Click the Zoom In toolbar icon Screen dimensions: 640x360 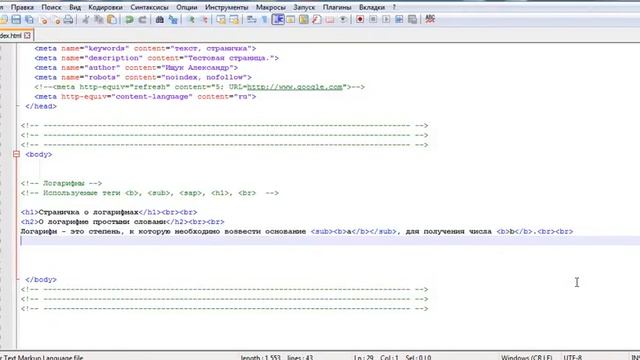coord(191,19)
